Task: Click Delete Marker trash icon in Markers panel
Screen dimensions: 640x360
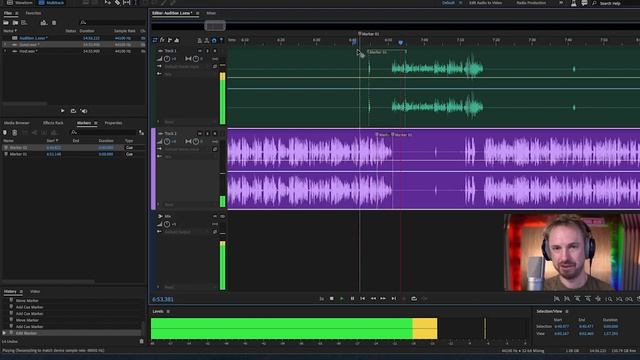Action: [15, 133]
